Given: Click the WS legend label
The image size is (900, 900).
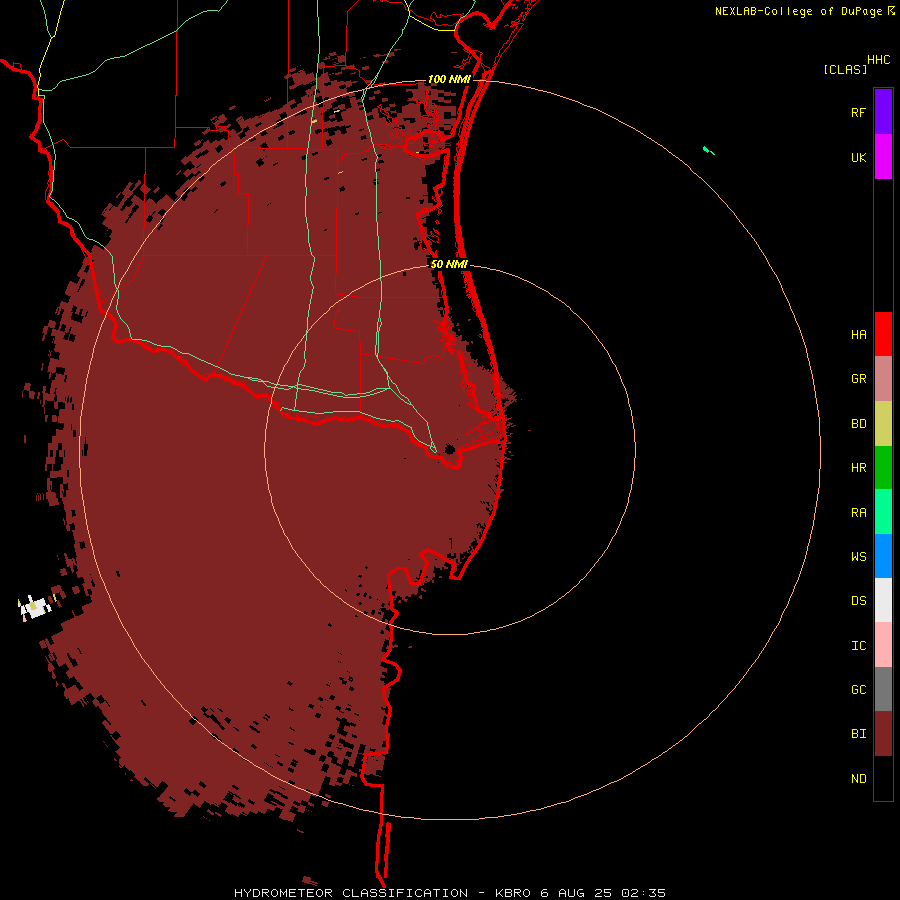Looking at the screenshot, I should pos(858,556).
